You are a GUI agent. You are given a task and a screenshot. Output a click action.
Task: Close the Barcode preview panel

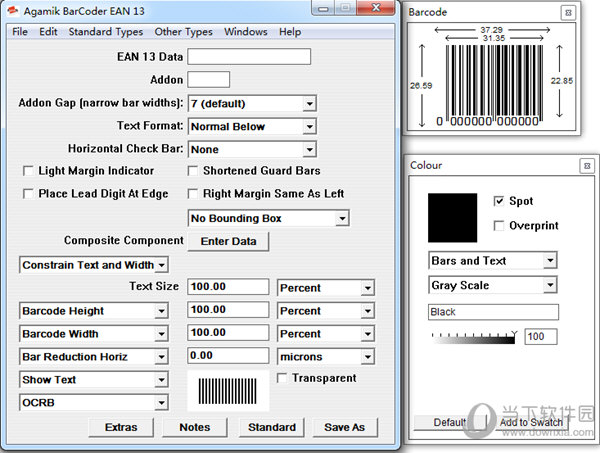tap(567, 12)
